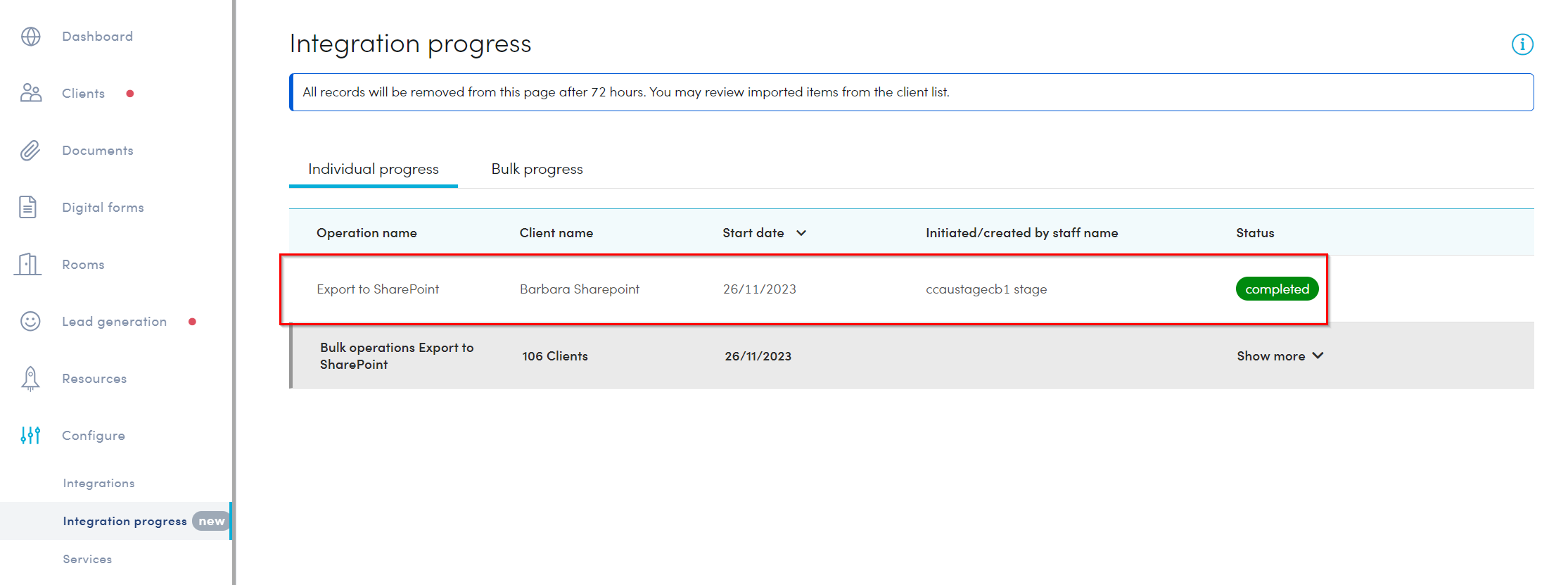Image resolution: width=1568 pixels, height=585 pixels.
Task: Click the red notification dot beside Clients
Action: (130, 94)
